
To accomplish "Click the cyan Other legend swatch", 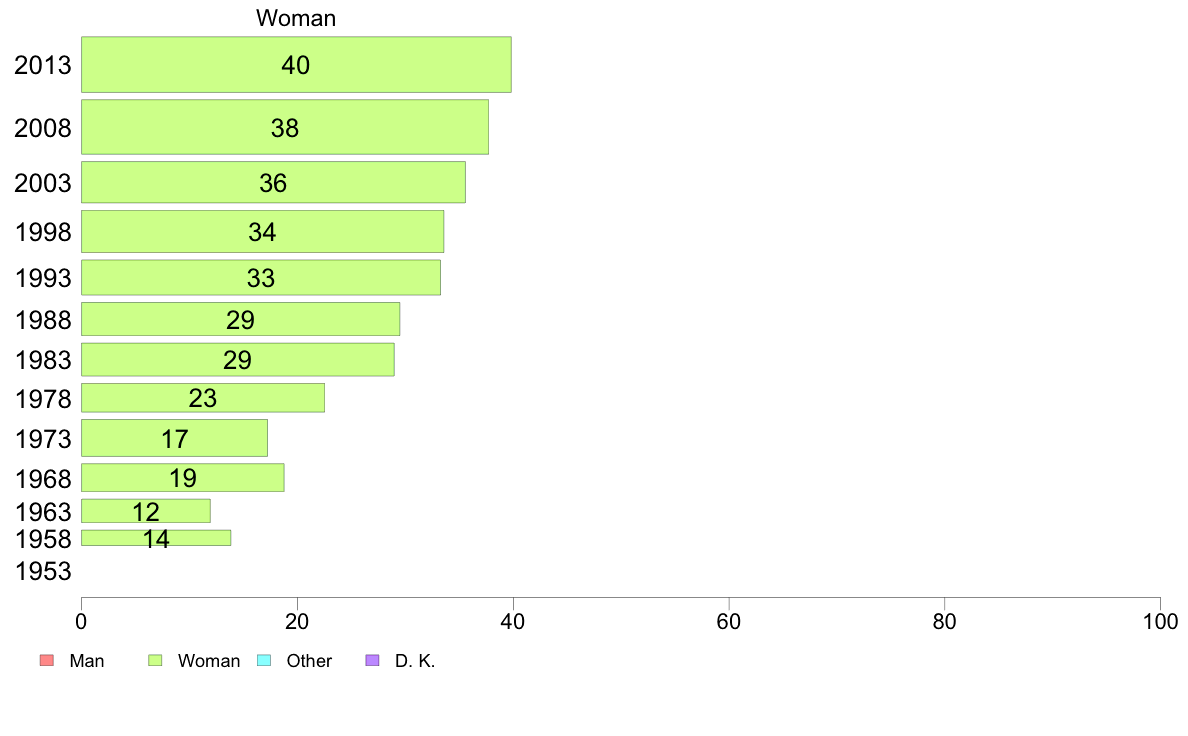I will tap(264, 660).
